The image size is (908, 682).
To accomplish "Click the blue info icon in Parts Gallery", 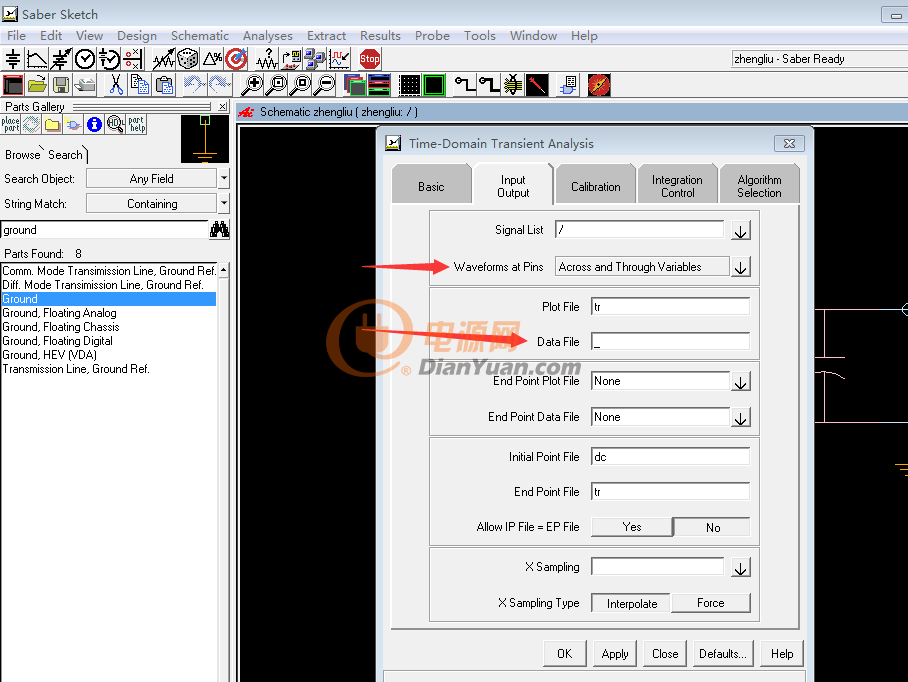I will [x=94, y=124].
